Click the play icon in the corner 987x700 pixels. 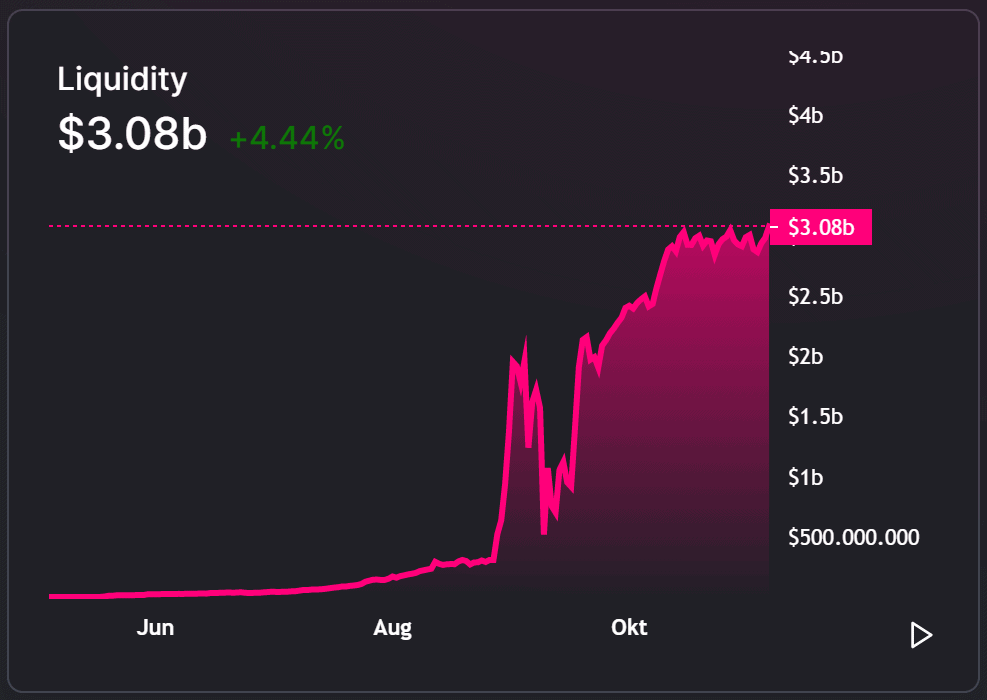921,635
